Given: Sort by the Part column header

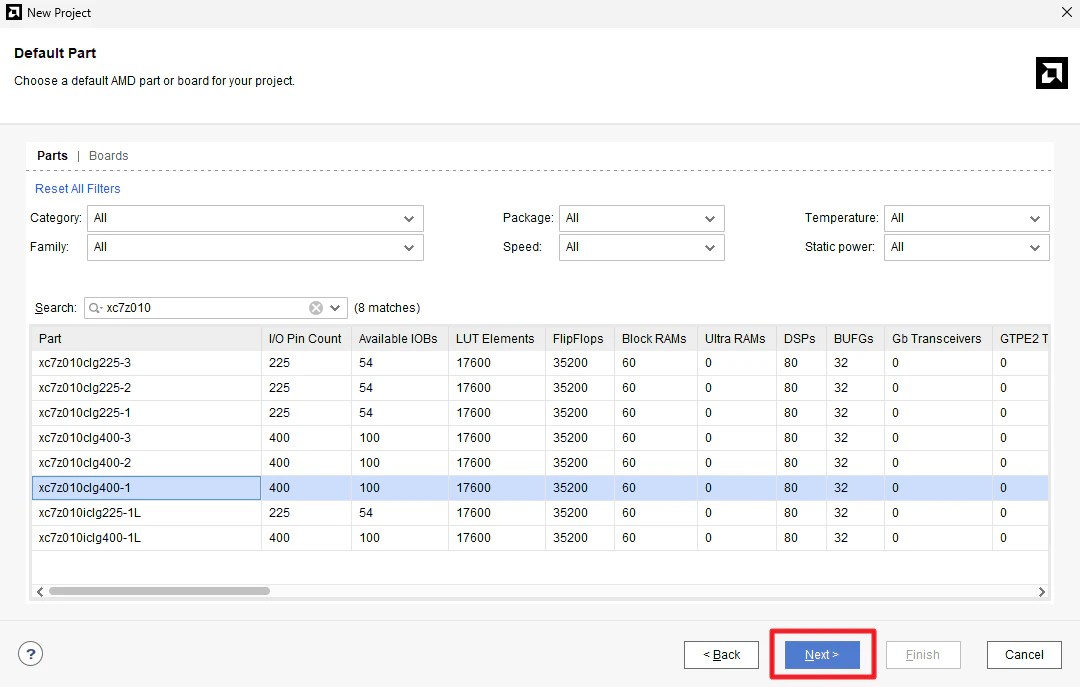Looking at the screenshot, I should point(146,338).
